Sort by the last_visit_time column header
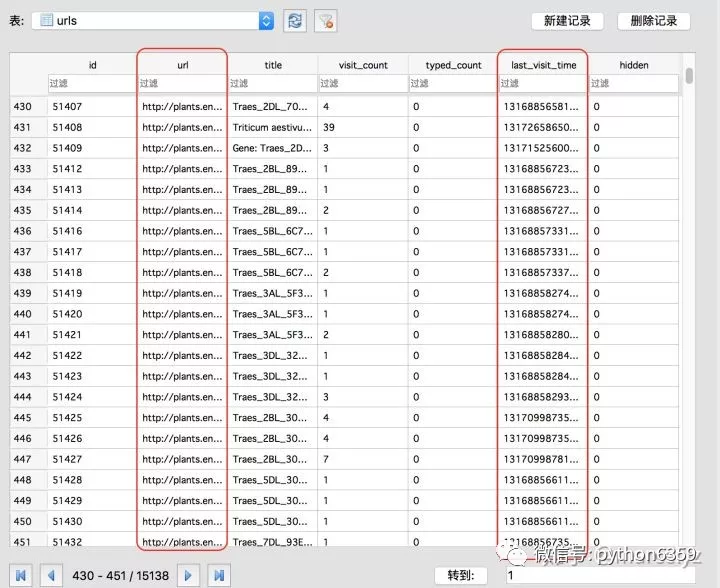This screenshot has width=720, height=588. (543, 65)
